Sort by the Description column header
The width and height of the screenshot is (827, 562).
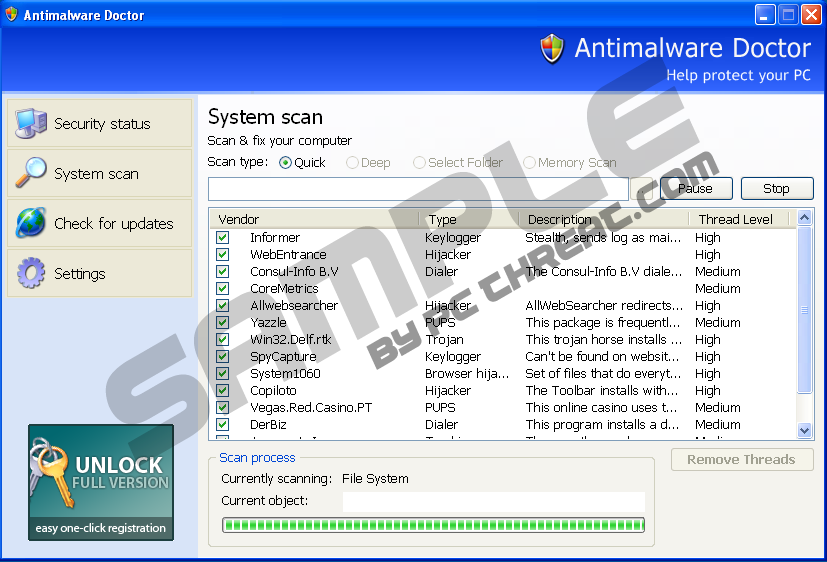click(x=604, y=219)
